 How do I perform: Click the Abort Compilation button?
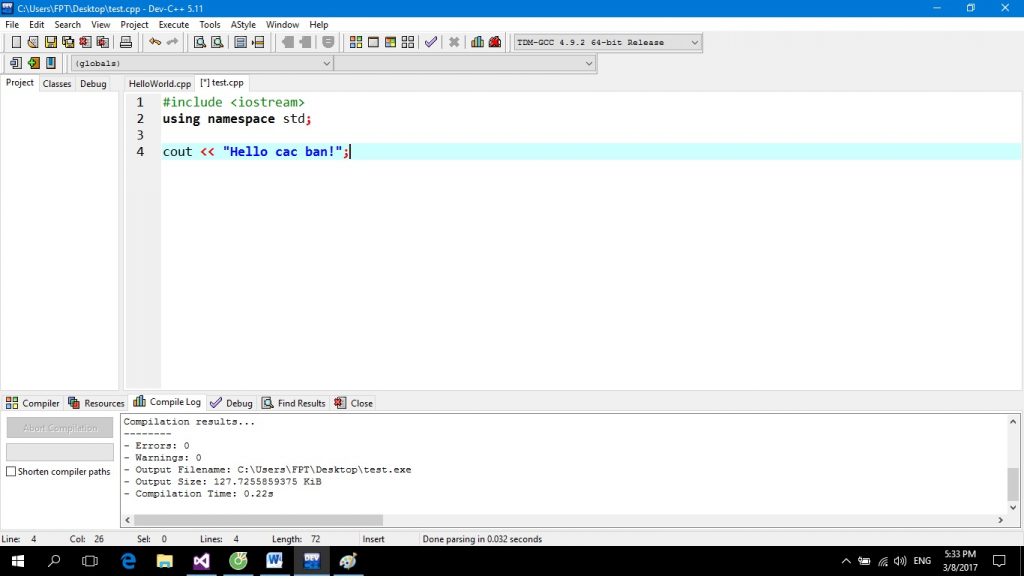(59, 427)
